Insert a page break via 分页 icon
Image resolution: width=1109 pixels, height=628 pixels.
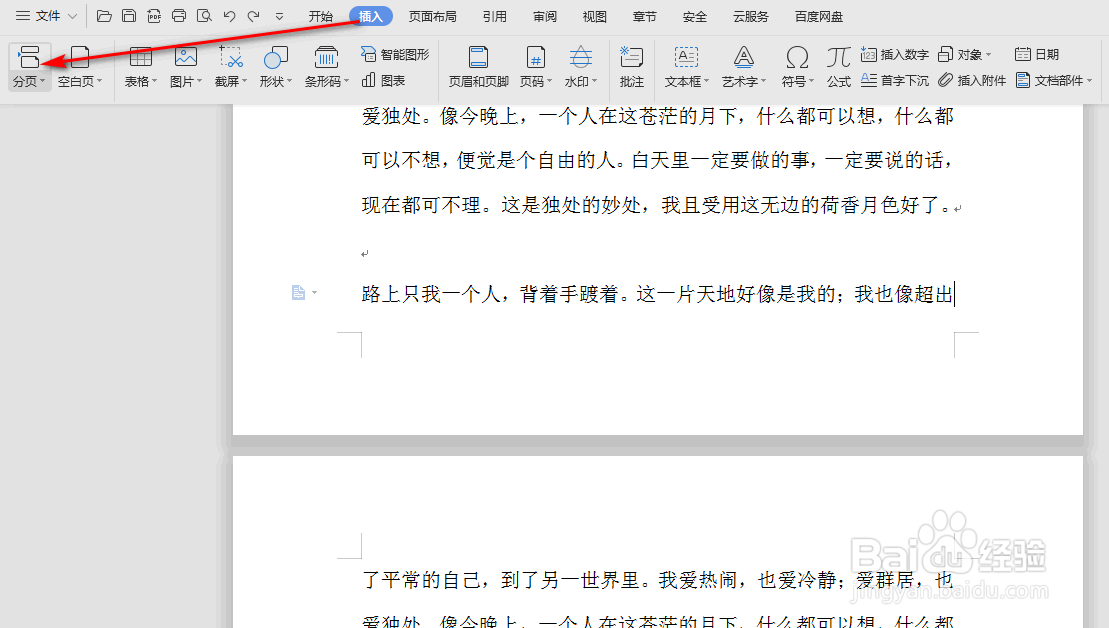(29, 57)
